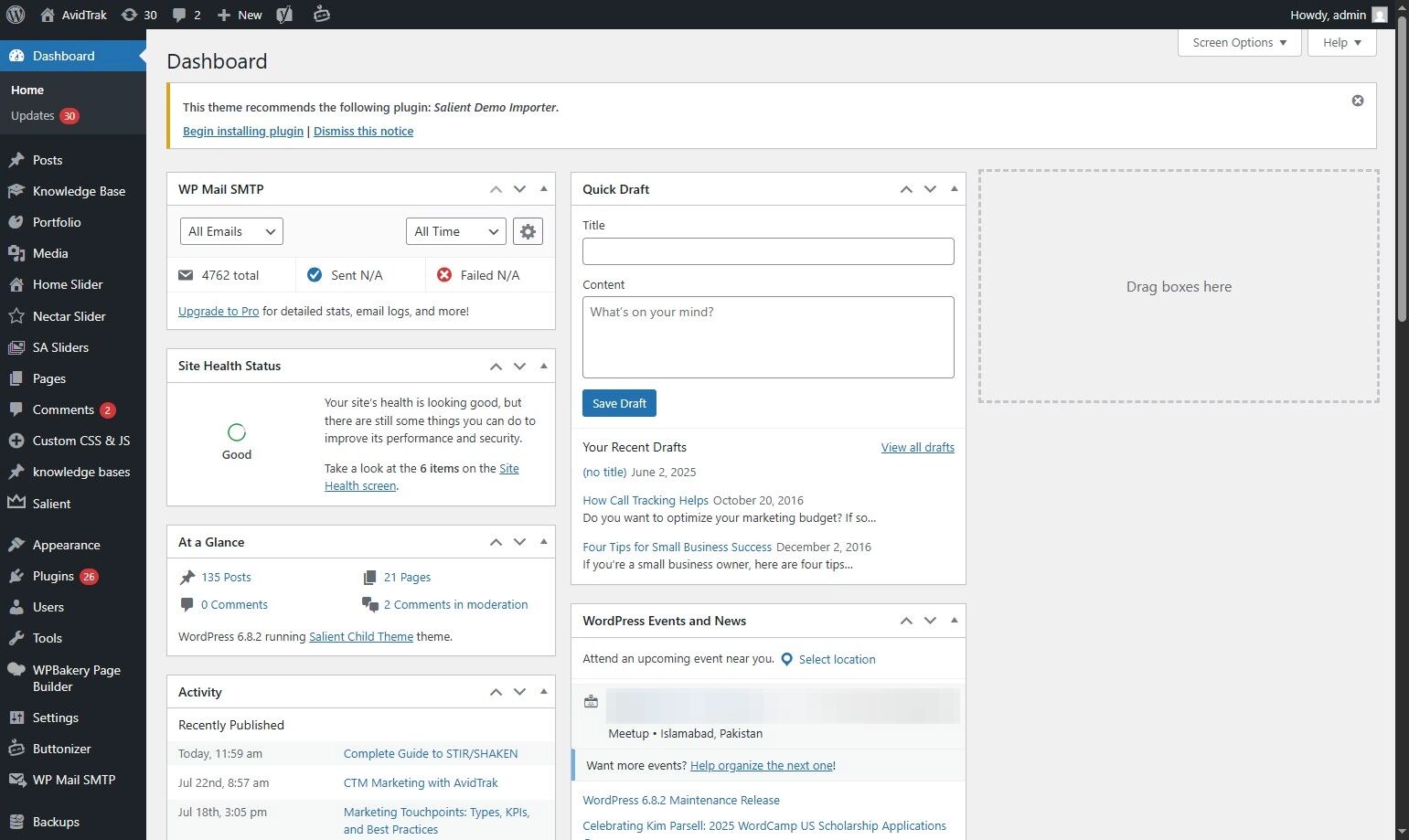Click the Backups icon in sidebar

click(16, 822)
